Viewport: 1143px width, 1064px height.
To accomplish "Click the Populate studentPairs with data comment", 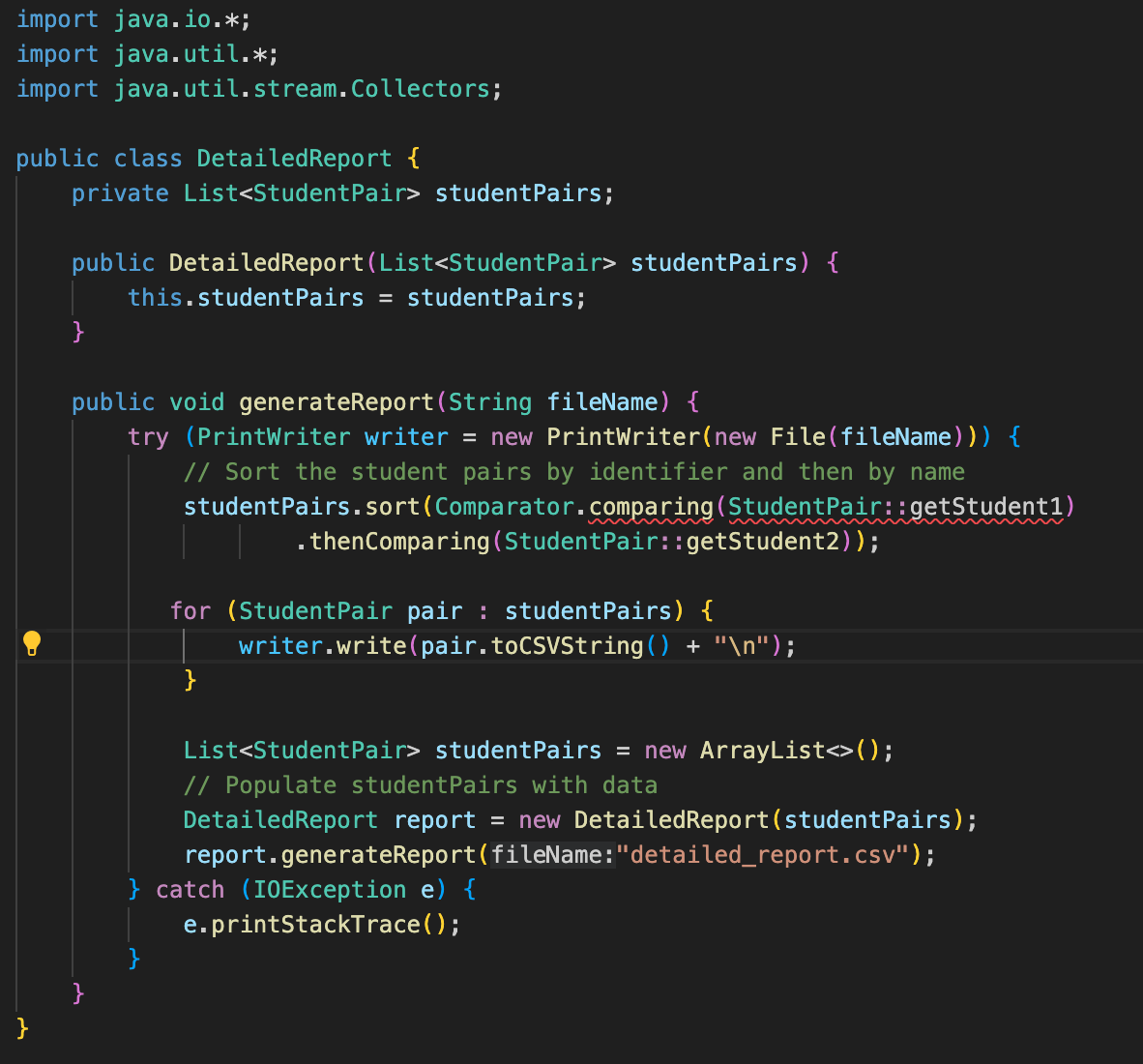I will tap(420, 784).
